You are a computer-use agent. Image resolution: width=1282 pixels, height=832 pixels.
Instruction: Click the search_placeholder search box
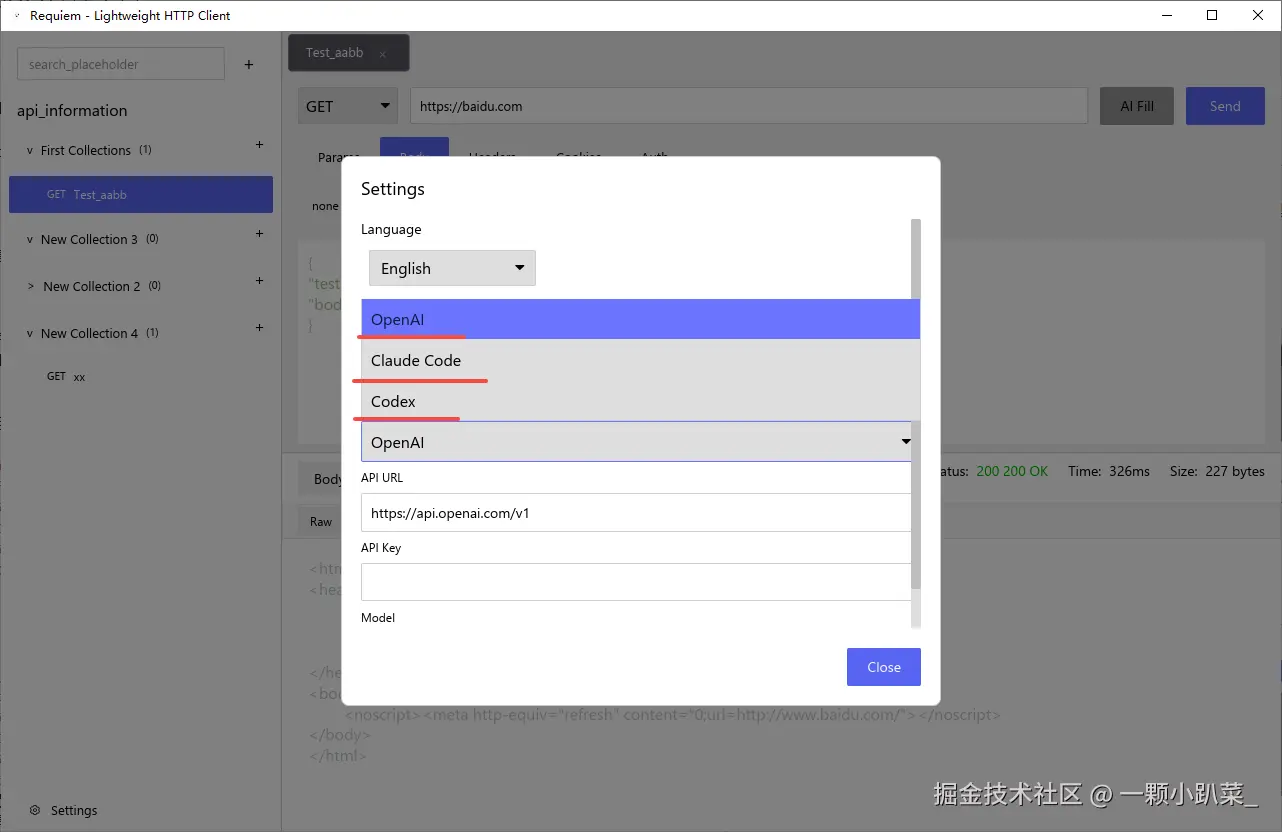[x=121, y=64]
